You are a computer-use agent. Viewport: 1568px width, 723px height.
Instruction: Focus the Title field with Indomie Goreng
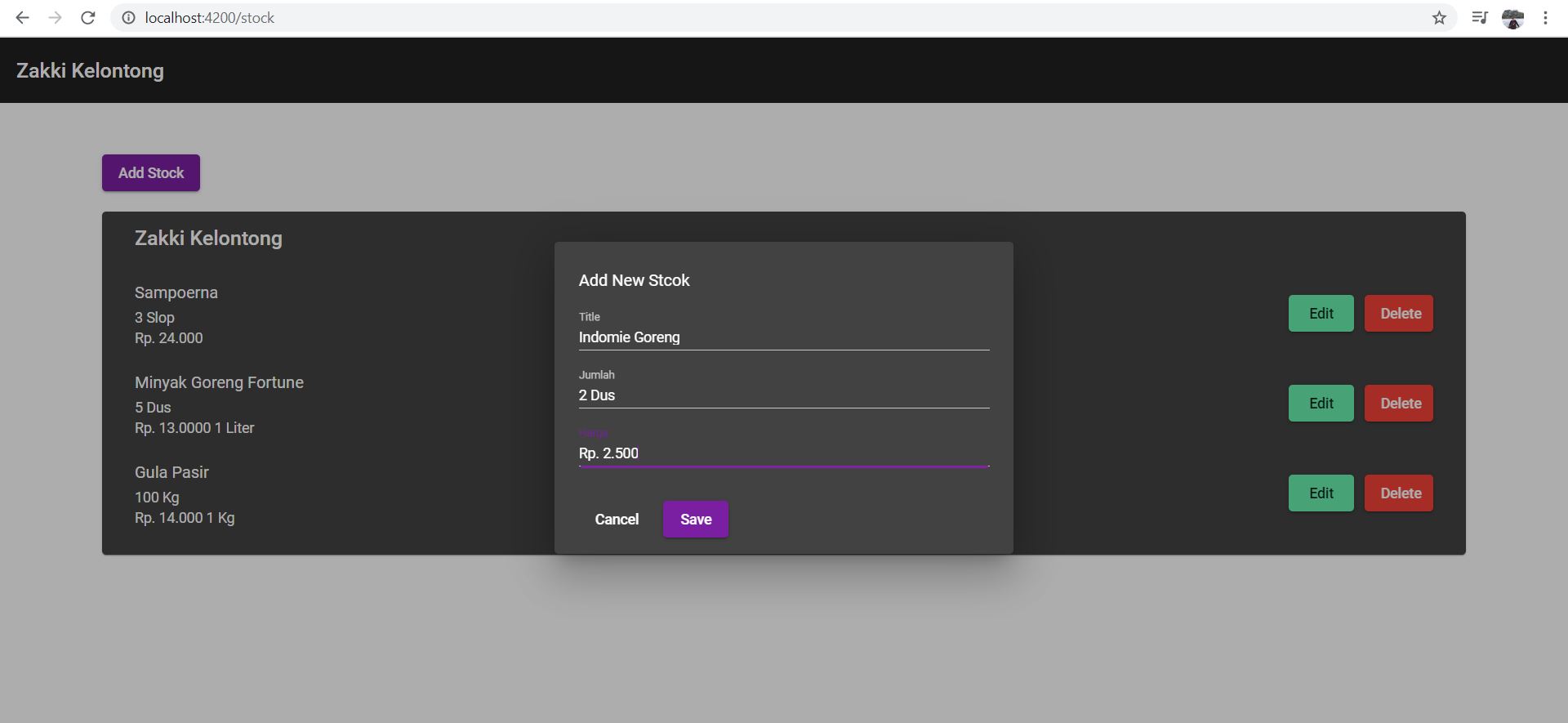point(784,337)
